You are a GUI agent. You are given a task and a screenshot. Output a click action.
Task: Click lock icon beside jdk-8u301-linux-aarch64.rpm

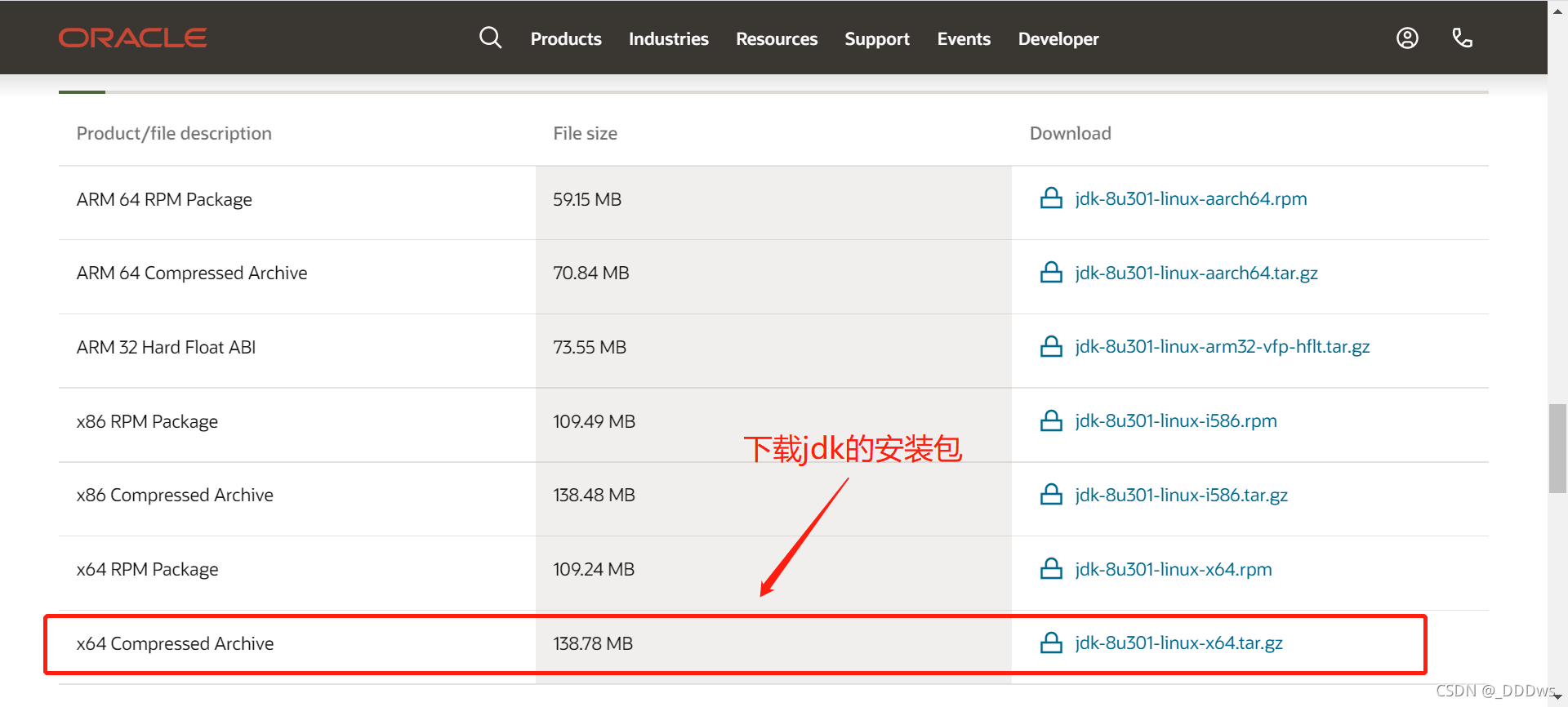click(x=1051, y=198)
